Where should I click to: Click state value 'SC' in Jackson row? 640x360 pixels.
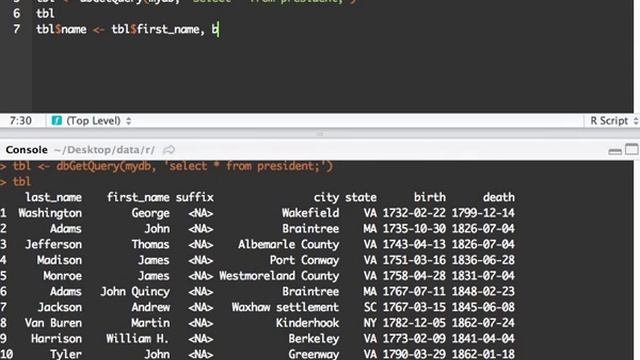tap(370, 307)
